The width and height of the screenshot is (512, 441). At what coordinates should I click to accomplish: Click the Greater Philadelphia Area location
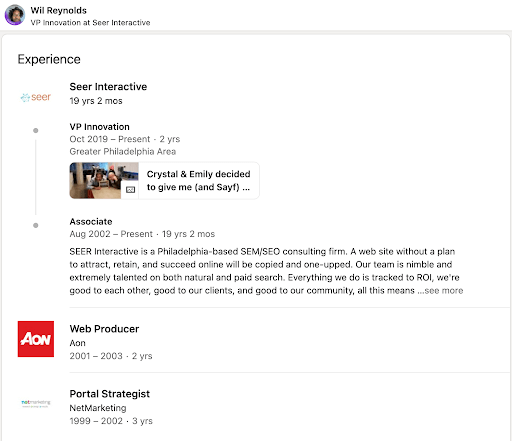click(122, 151)
